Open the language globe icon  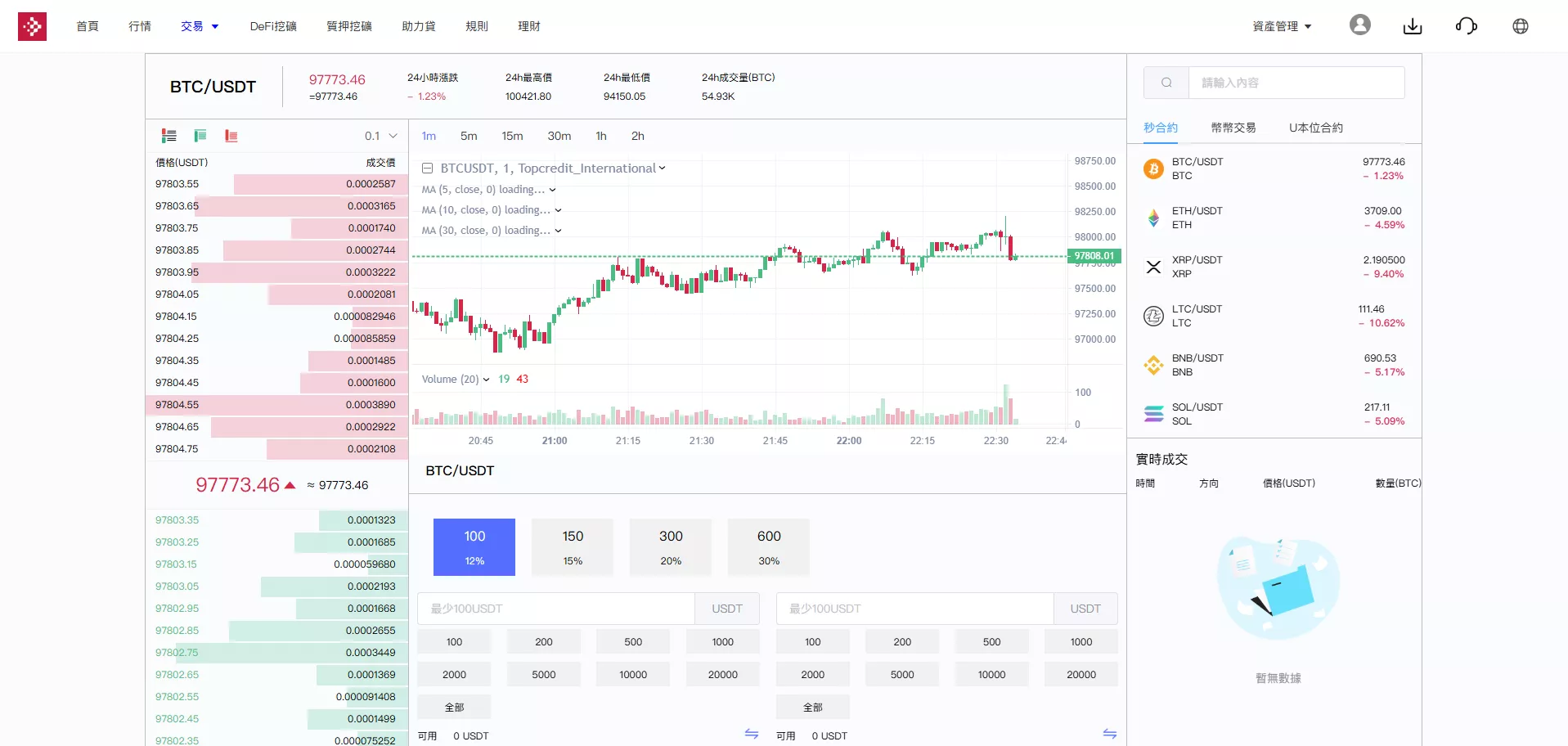[1521, 25]
